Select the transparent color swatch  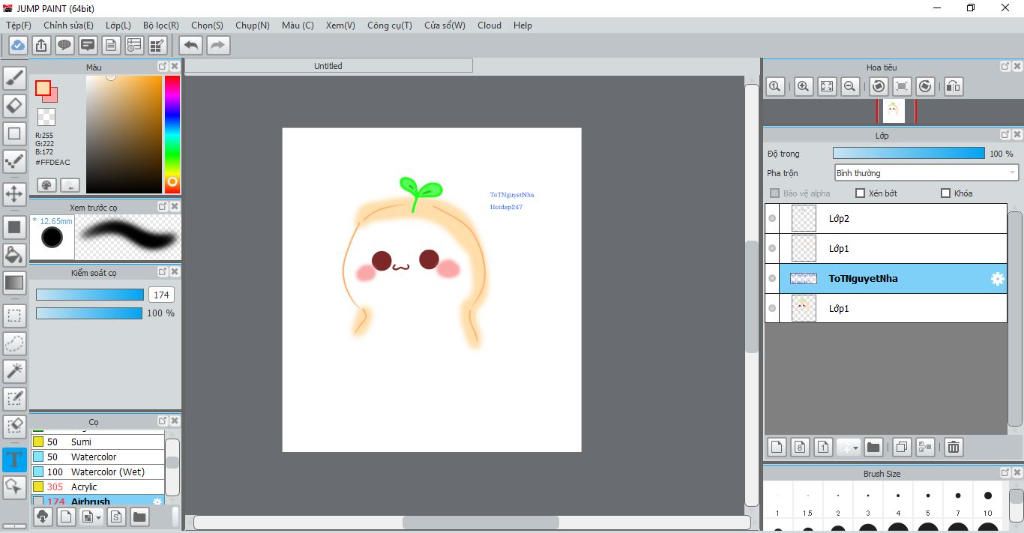pyautogui.click(x=46, y=117)
